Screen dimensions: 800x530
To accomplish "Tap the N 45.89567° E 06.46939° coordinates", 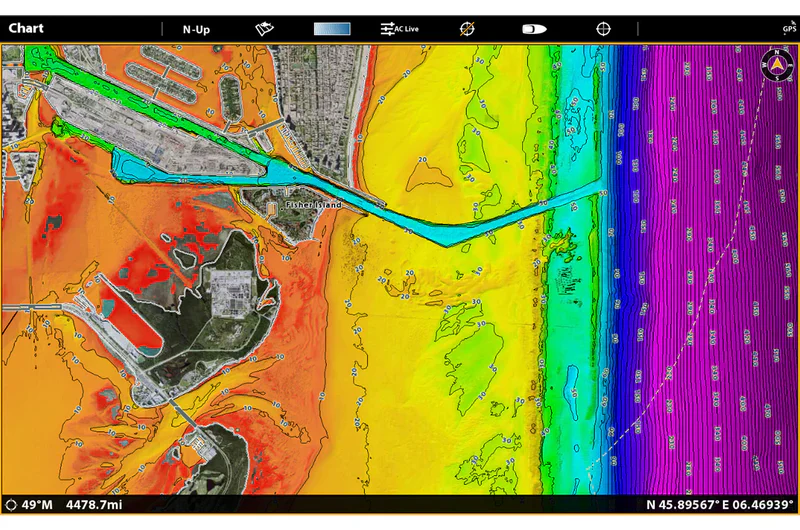I will [x=719, y=505].
